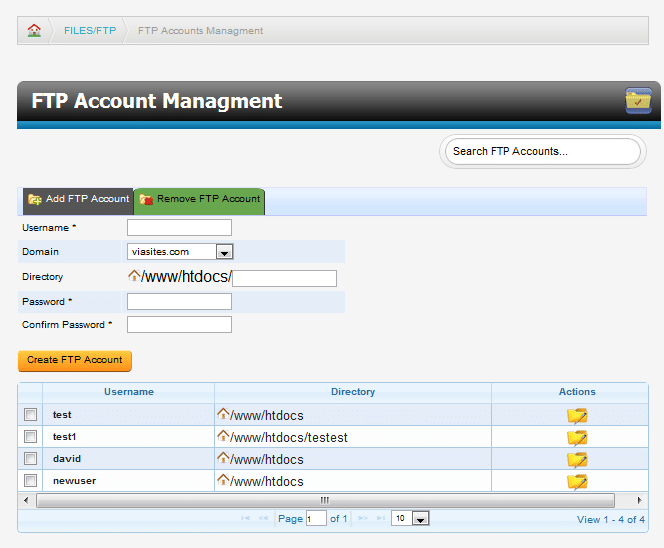The width and height of the screenshot is (664, 548).
Task: Select the david account checkbox
Action: [x=31, y=459]
